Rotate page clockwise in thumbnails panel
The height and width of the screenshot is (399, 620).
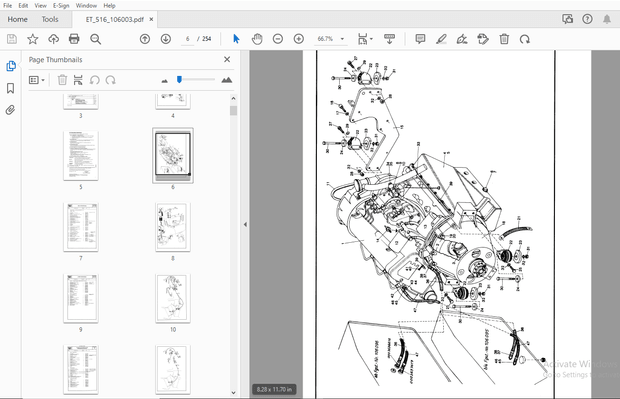pyautogui.click(x=110, y=80)
